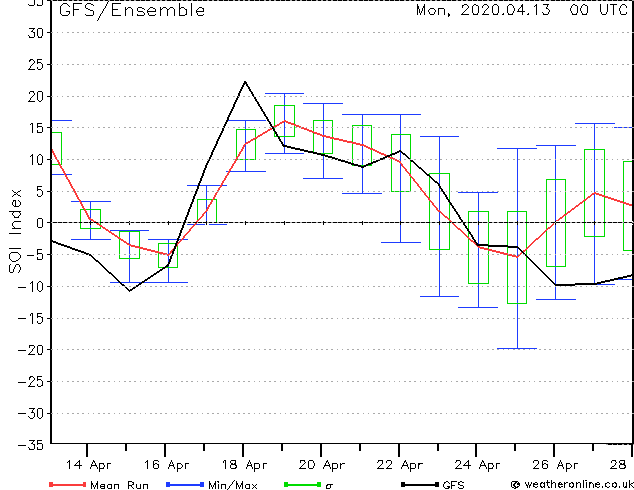Screen dimensions: 634x490
Task: Click the green sigma legend line
Action: (302, 484)
